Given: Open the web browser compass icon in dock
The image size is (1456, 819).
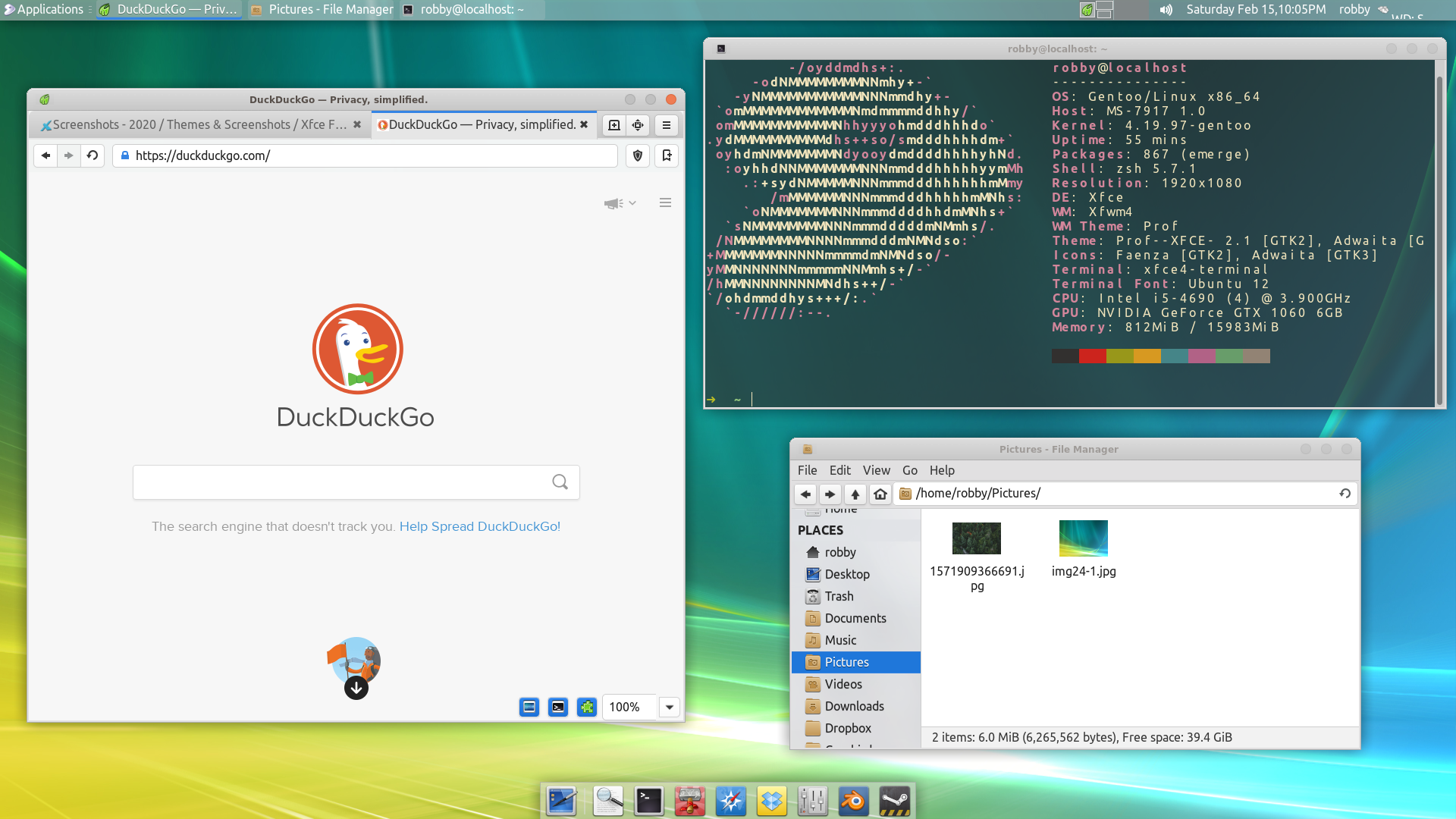Looking at the screenshot, I should click(x=731, y=801).
